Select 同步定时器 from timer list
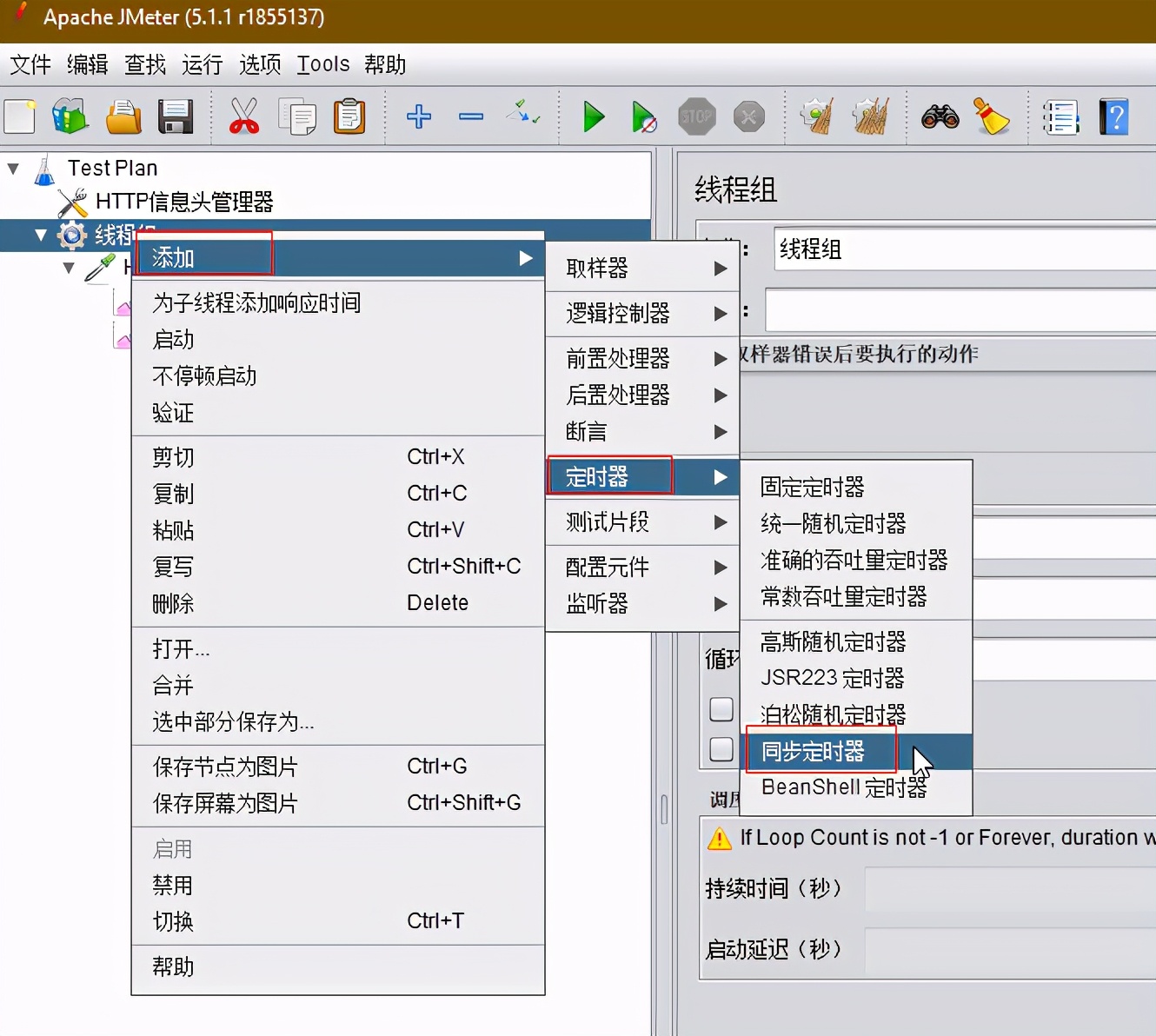This screenshot has height=1036, width=1156. point(856,751)
